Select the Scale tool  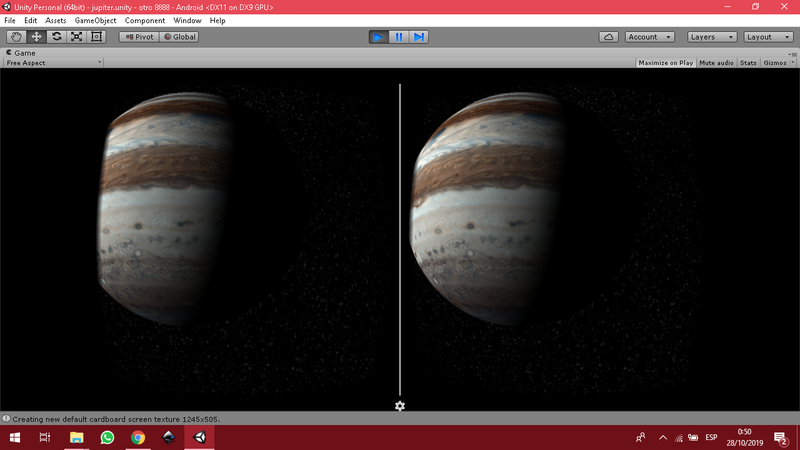[76, 37]
